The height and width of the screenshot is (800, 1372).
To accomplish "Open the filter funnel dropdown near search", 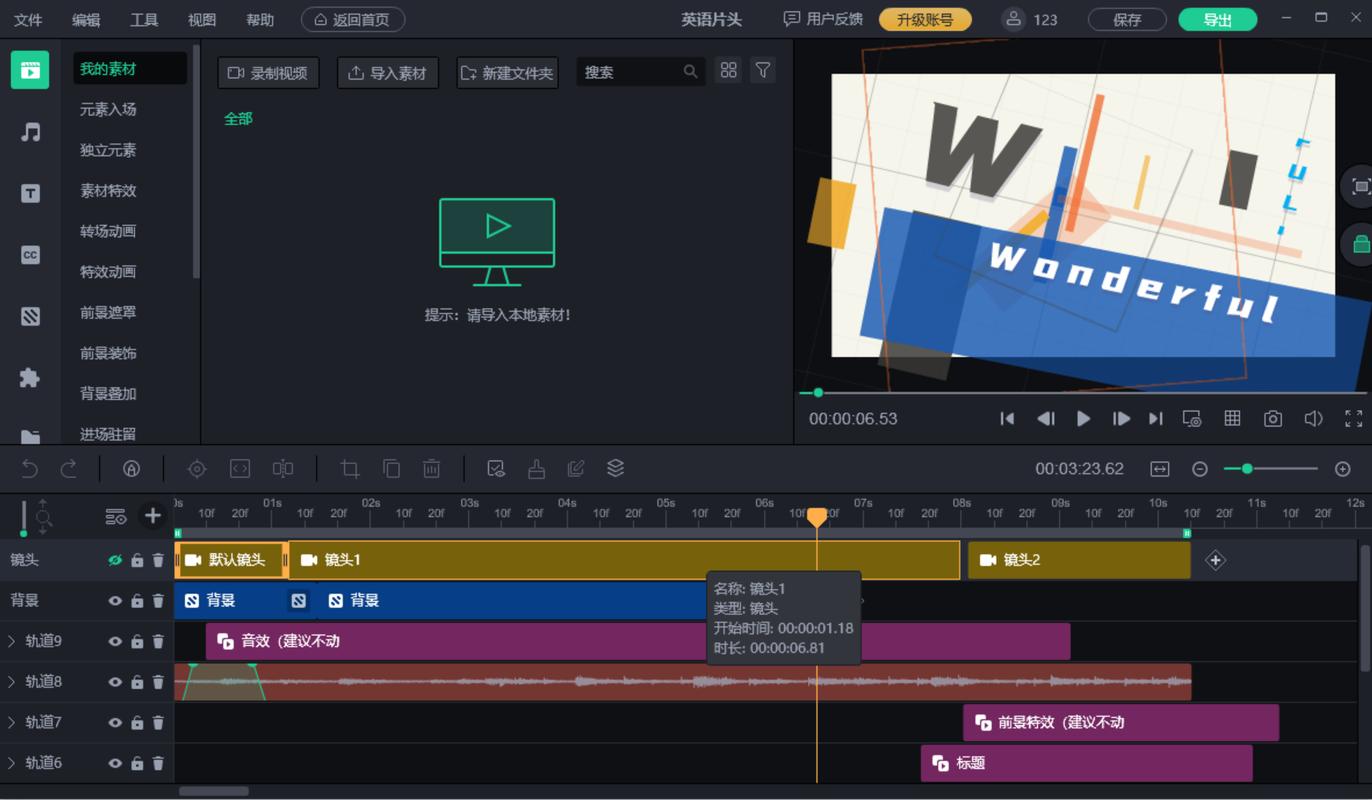I will tap(763, 71).
